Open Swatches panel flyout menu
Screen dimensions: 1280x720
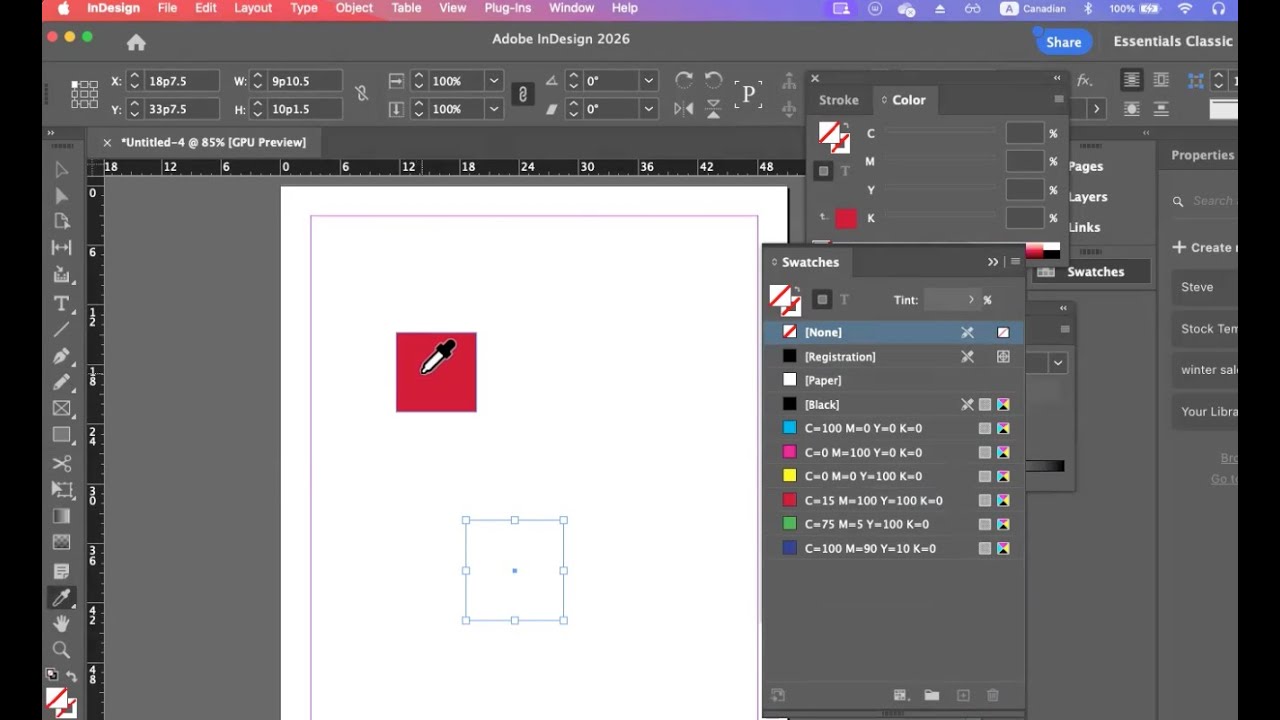[x=1015, y=262]
